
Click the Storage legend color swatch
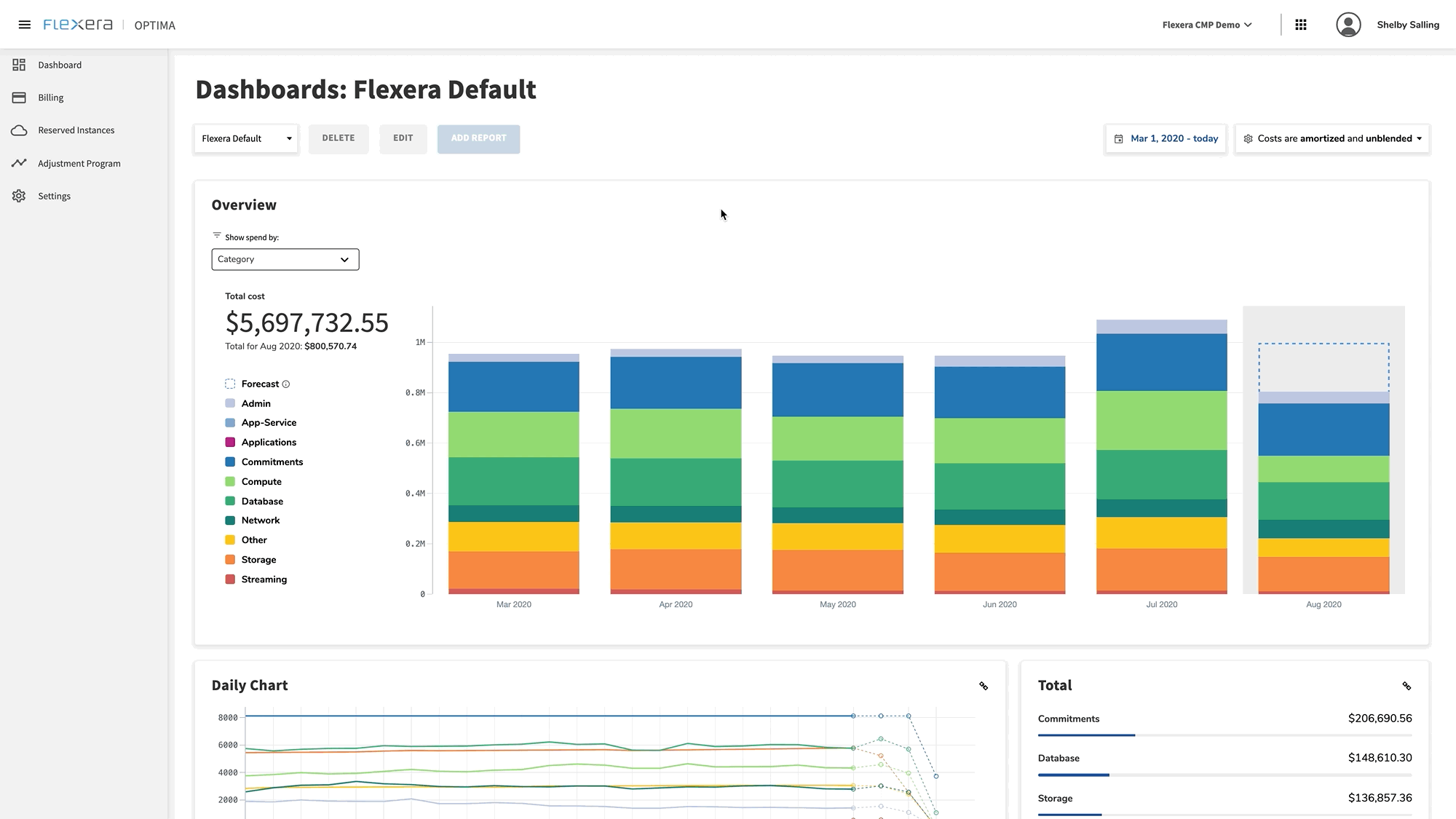pyautogui.click(x=230, y=559)
